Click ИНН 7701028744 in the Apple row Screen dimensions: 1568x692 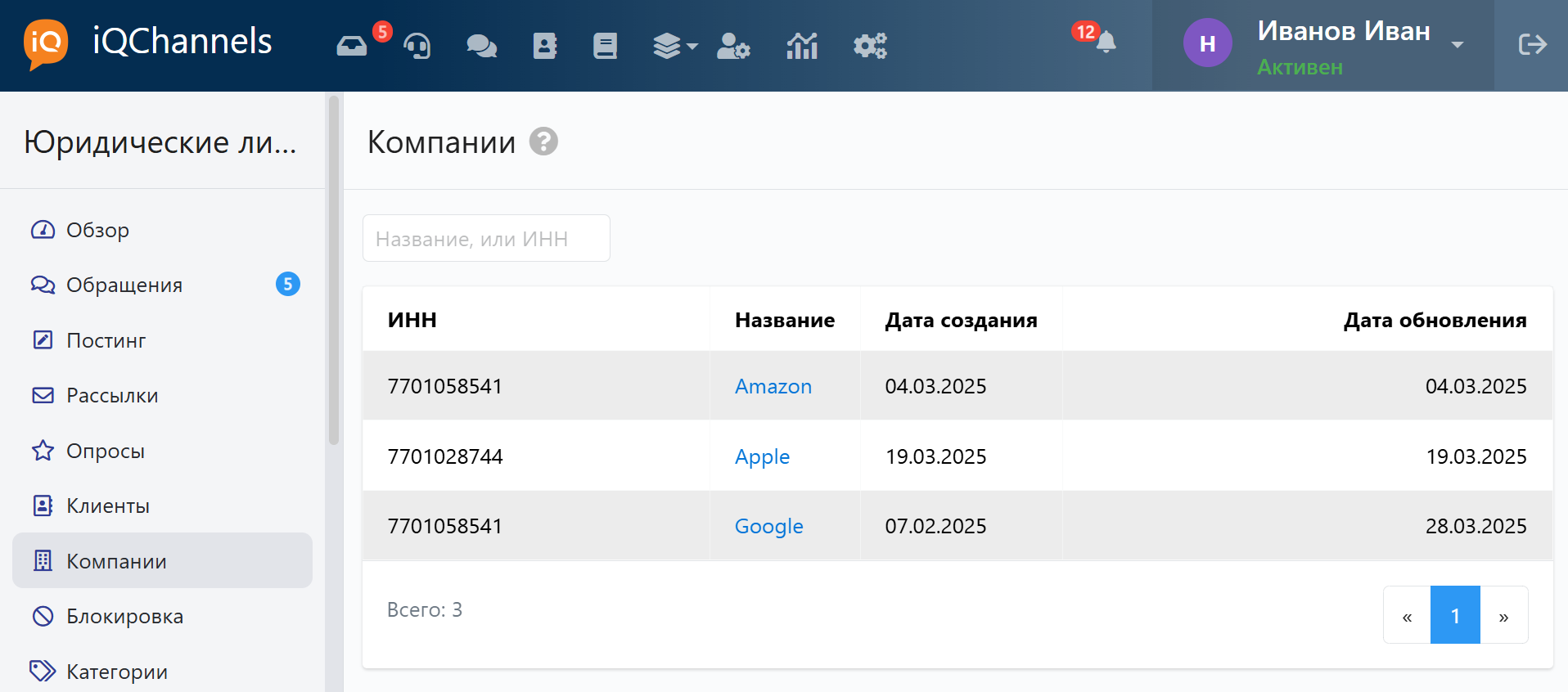[445, 456]
